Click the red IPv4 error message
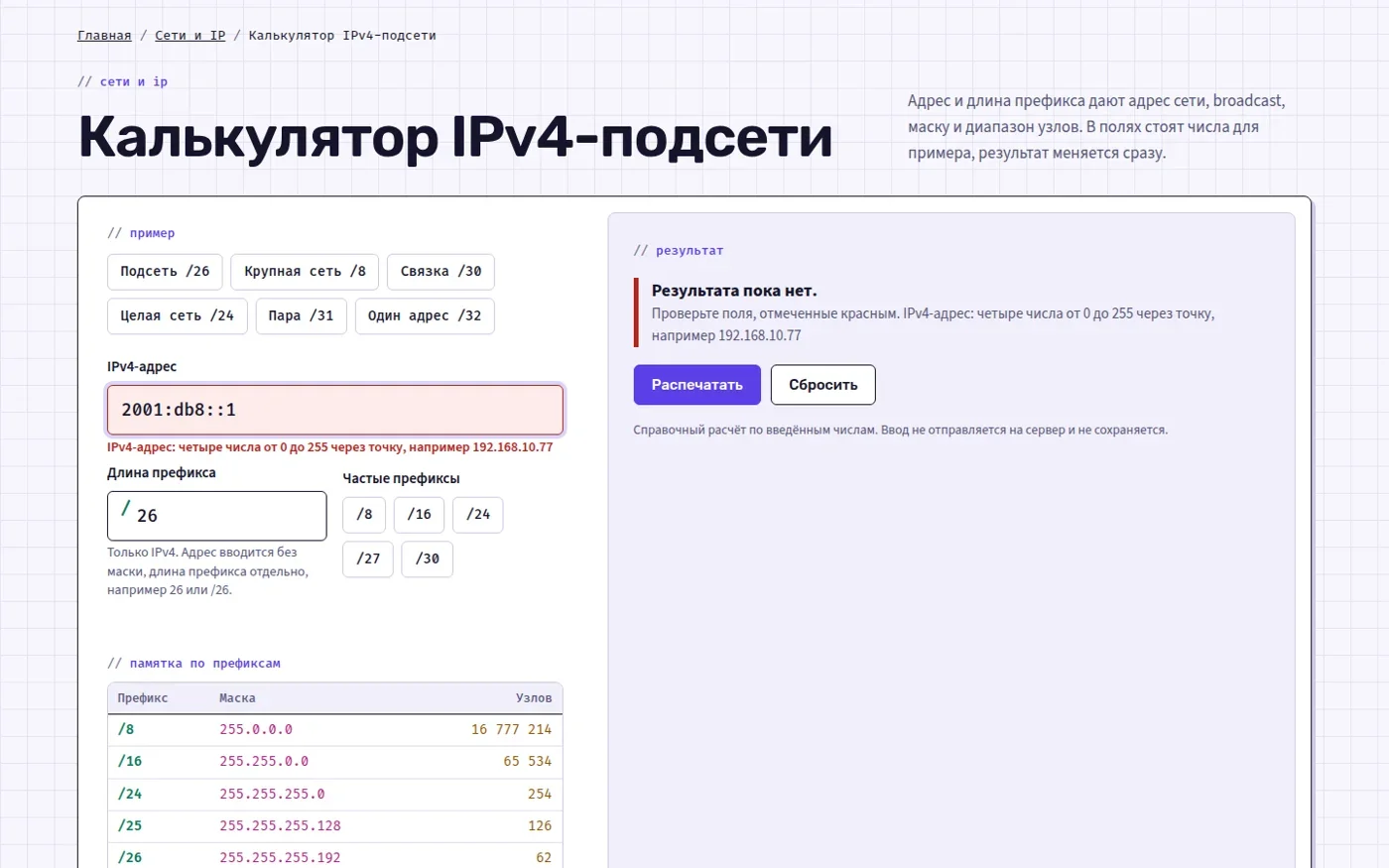The image size is (1389, 868). (x=330, y=447)
